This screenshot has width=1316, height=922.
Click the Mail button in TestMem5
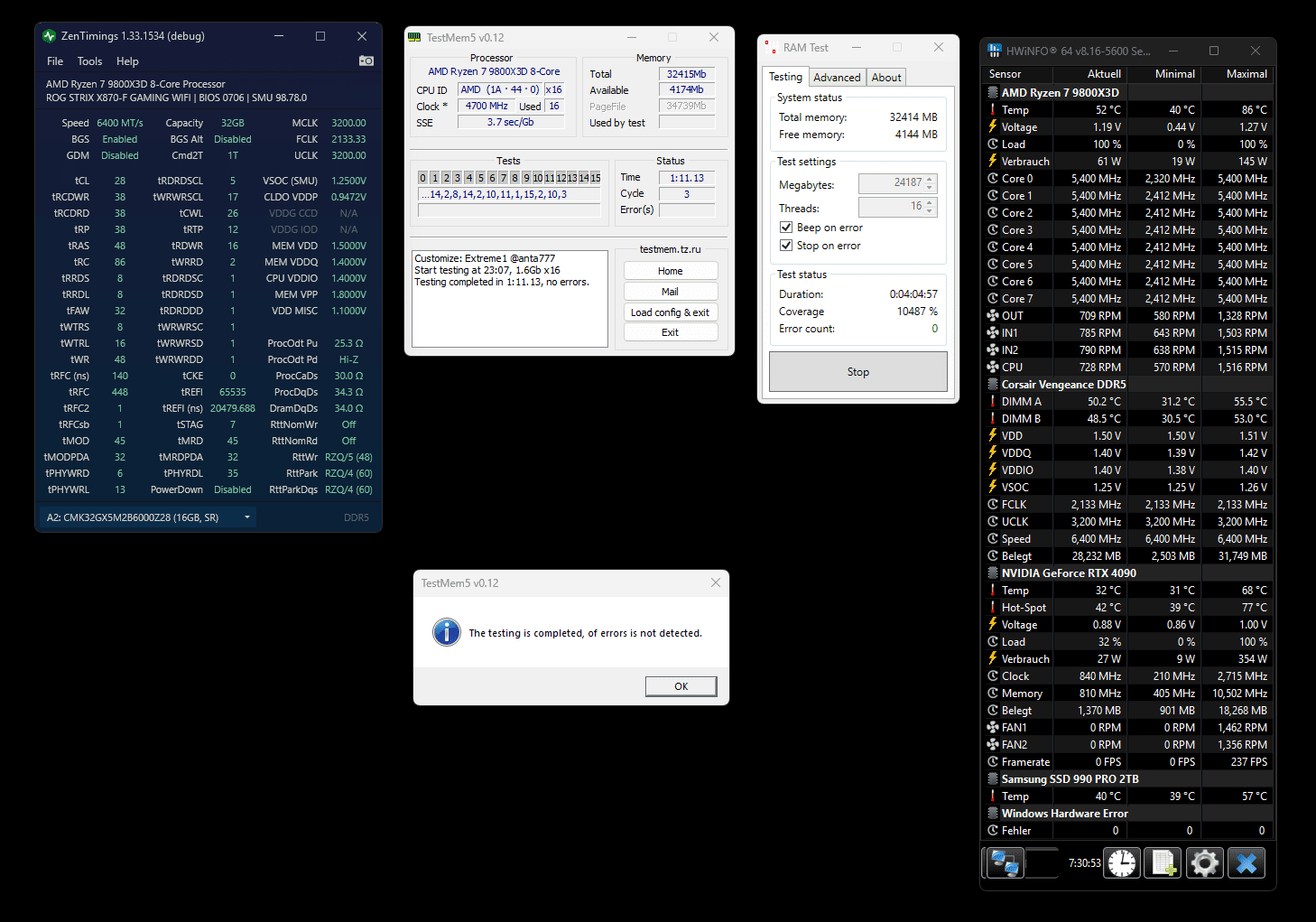pos(671,292)
